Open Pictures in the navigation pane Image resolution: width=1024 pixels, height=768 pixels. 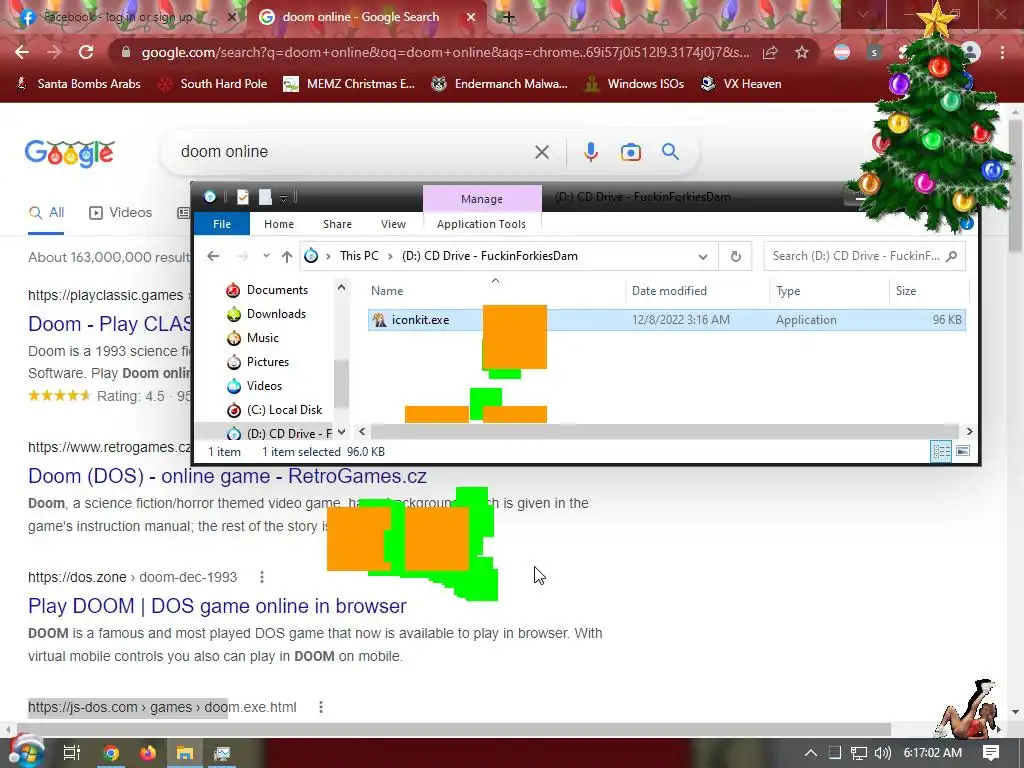pos(257,362)
